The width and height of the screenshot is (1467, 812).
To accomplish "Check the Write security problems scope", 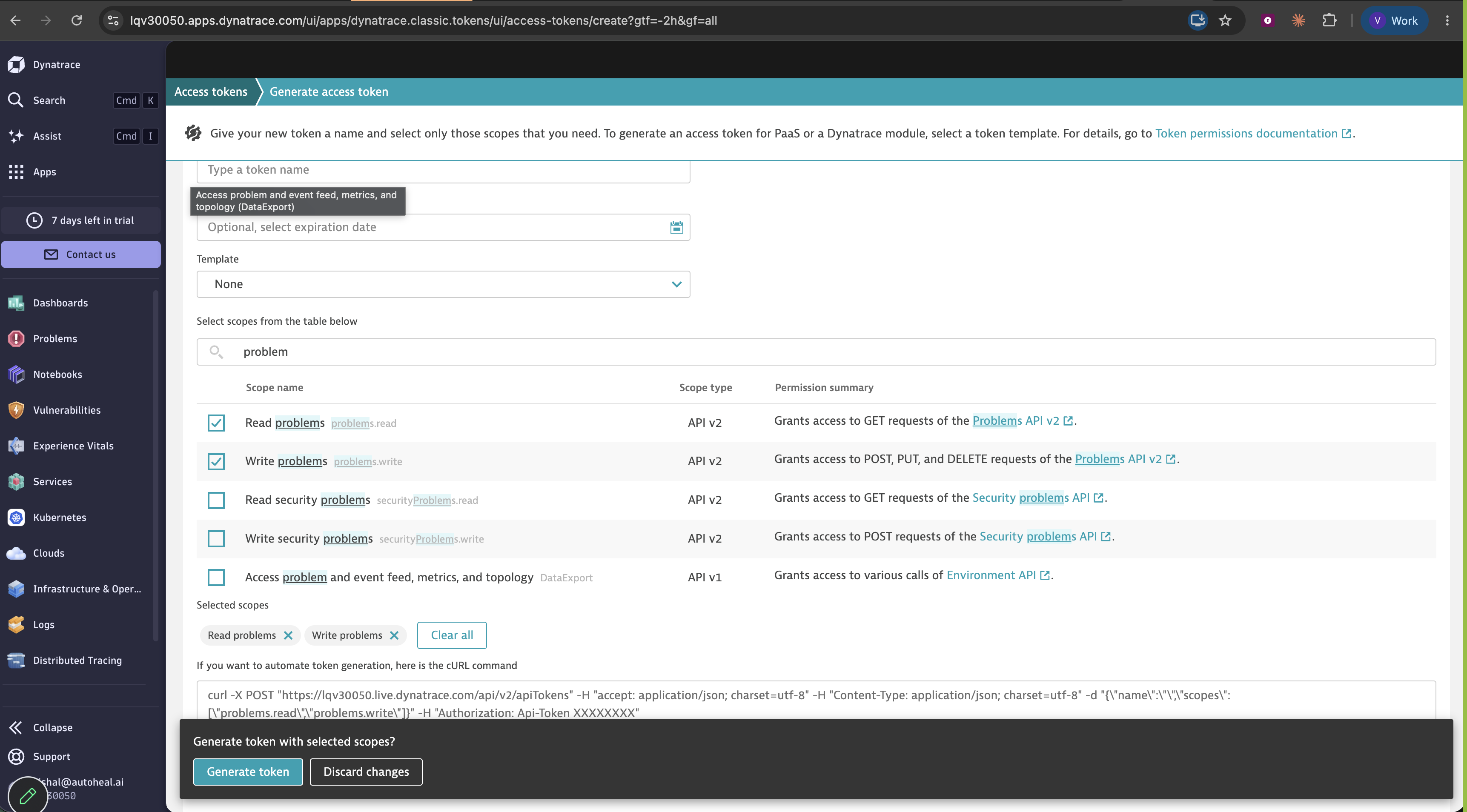I will click(x=216, y=539).
